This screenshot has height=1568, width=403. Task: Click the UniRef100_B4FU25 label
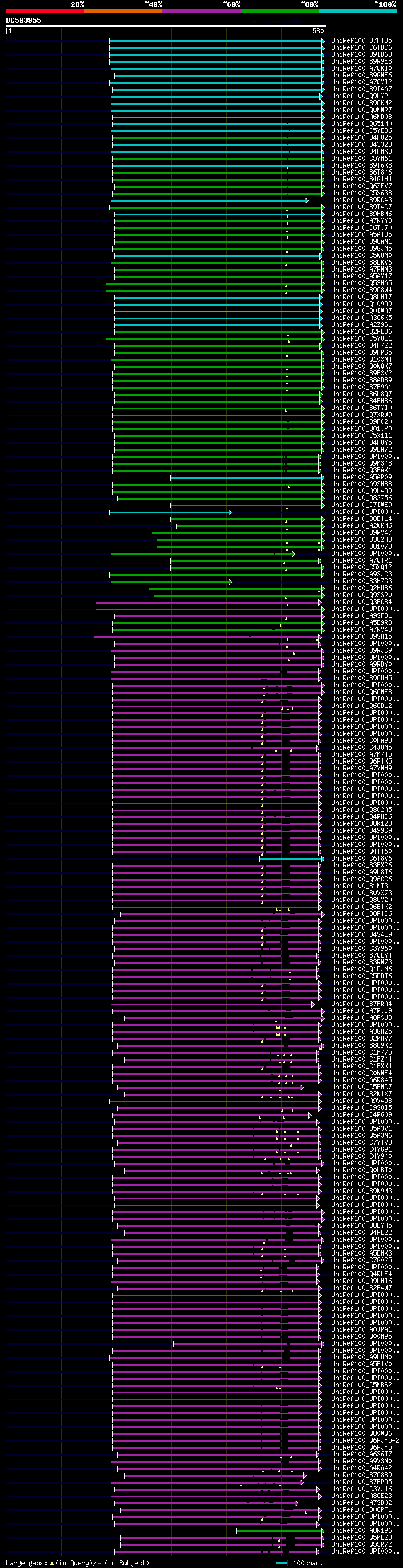click(x=361, y=137)
